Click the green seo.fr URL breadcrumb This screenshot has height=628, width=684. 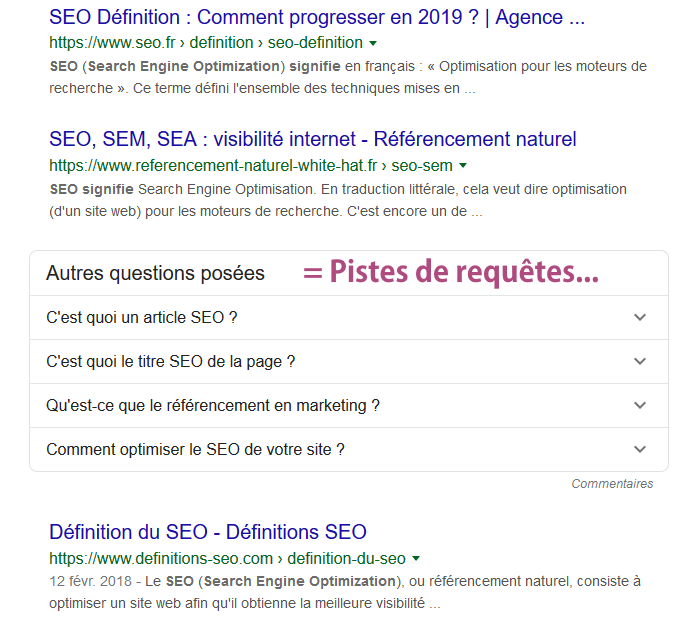206,43
